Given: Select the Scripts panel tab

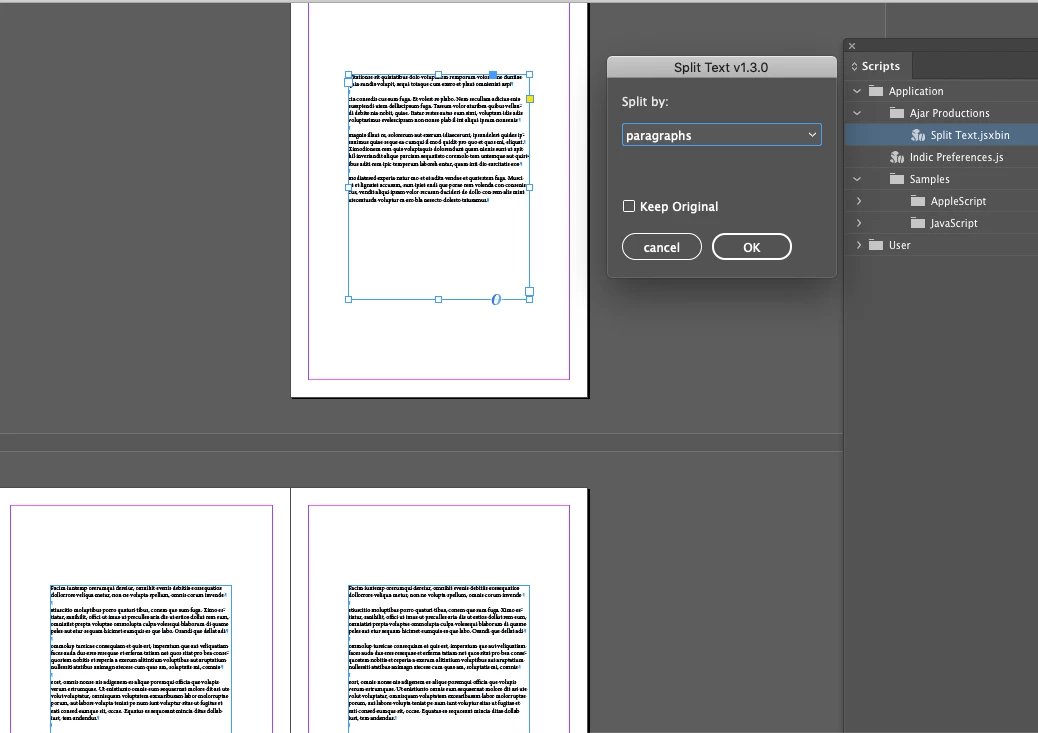Looking at the screenshot, I should click(x=880, y=66).
